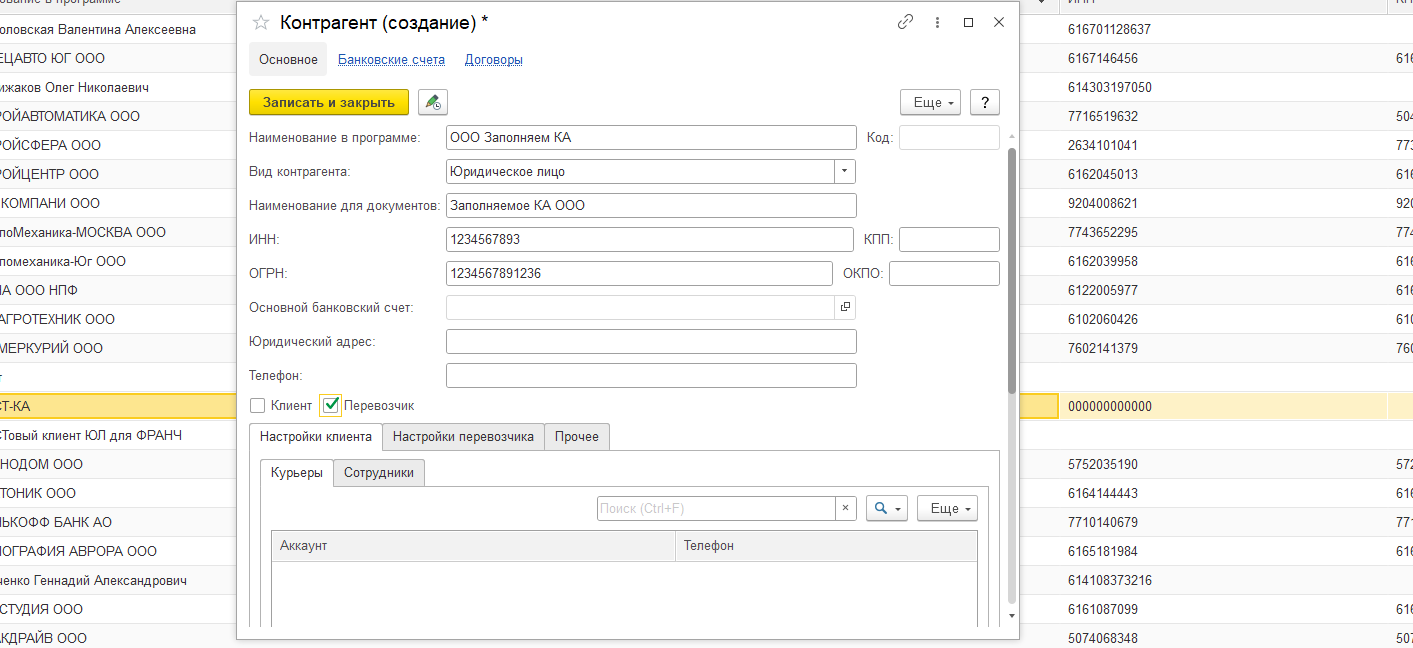The width and height of the screenshot is (1413, 648).
Task: Open the three-dot form menu
Action: 937,22
